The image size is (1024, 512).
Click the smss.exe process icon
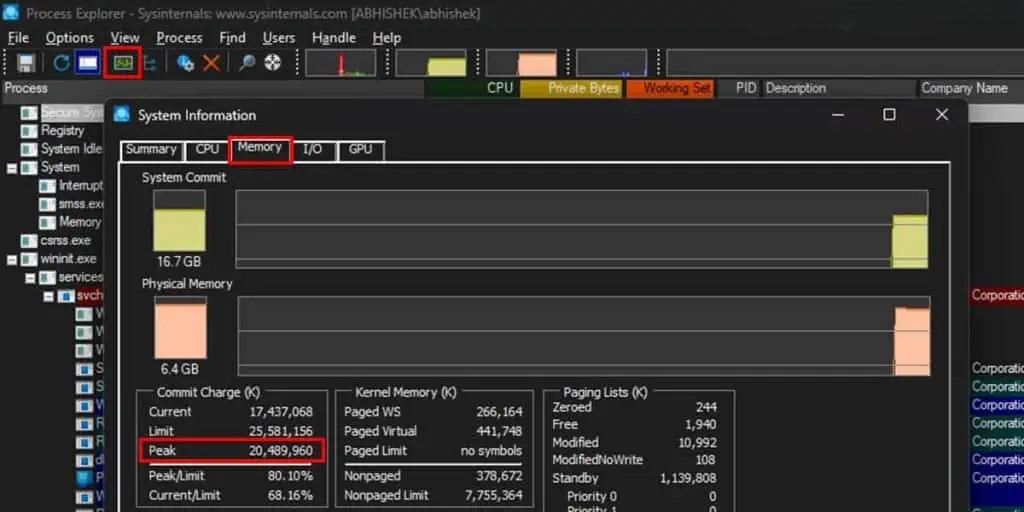point(47,204)
